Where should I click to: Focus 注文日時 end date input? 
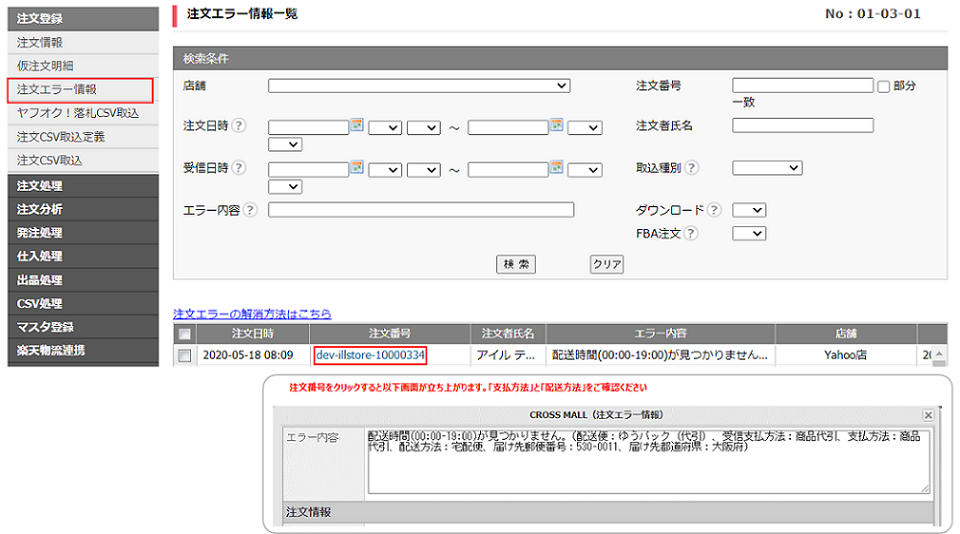[x=508, y=127]
